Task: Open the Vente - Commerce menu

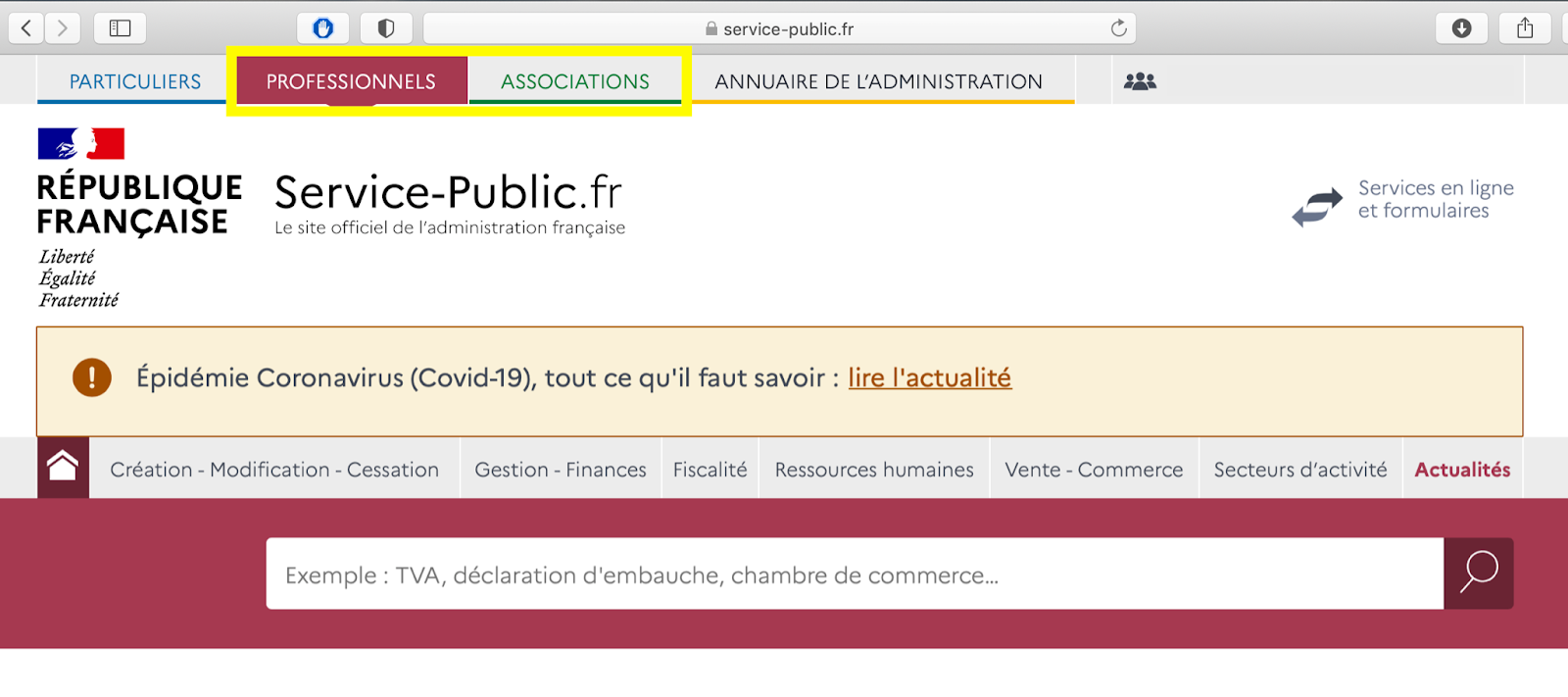Action: [x=1094, y=470]
